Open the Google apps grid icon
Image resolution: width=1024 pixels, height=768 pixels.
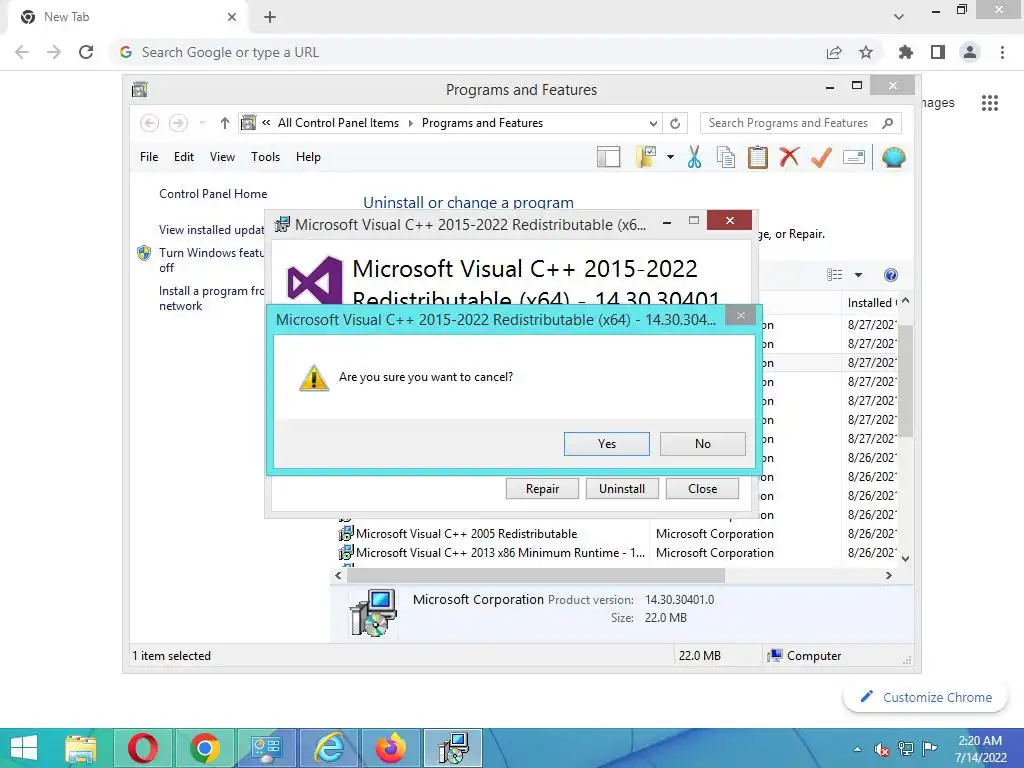[990, 103]
